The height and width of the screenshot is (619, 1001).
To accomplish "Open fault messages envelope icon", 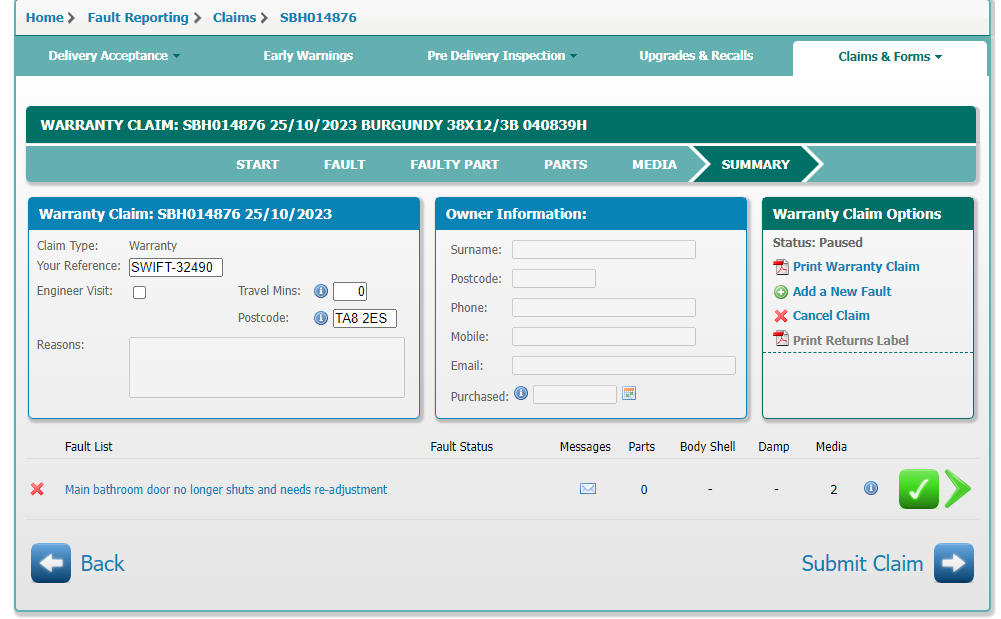I will tap(588, 489).
